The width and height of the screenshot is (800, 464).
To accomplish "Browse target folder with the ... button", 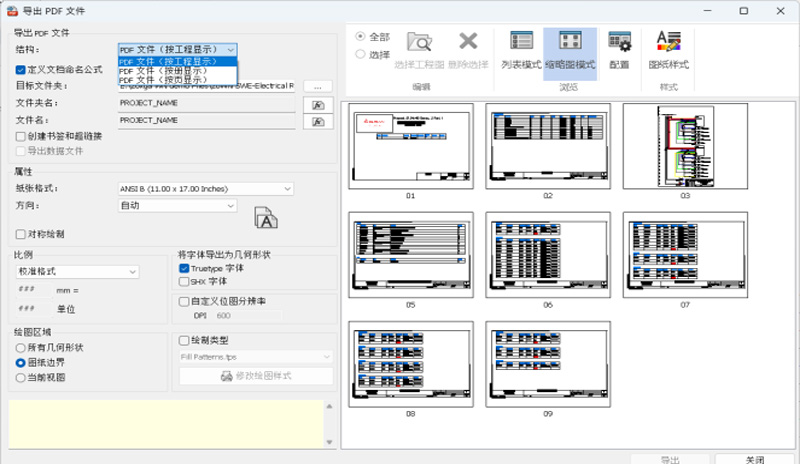I will coord(318,87).
